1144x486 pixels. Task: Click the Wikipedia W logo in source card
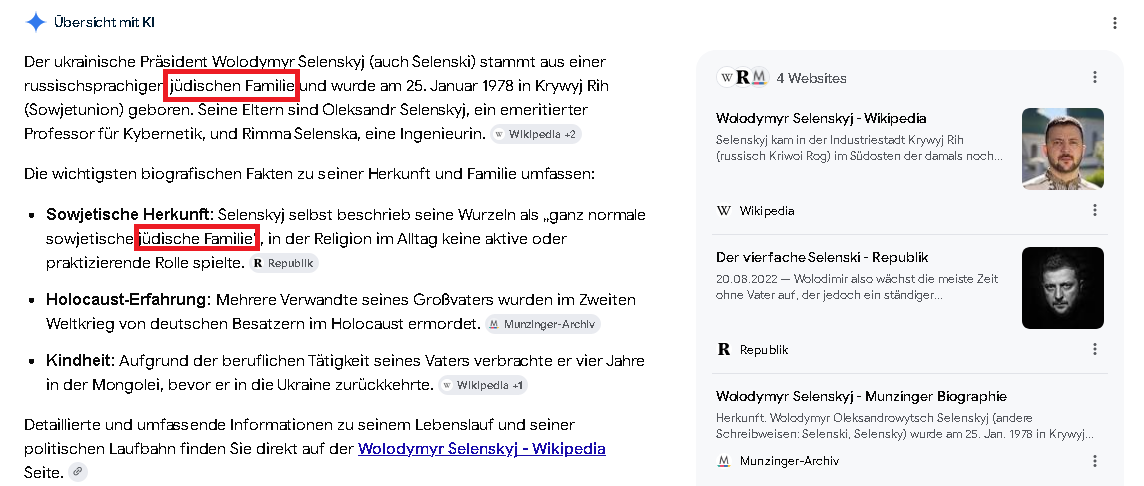coord(724,211)
